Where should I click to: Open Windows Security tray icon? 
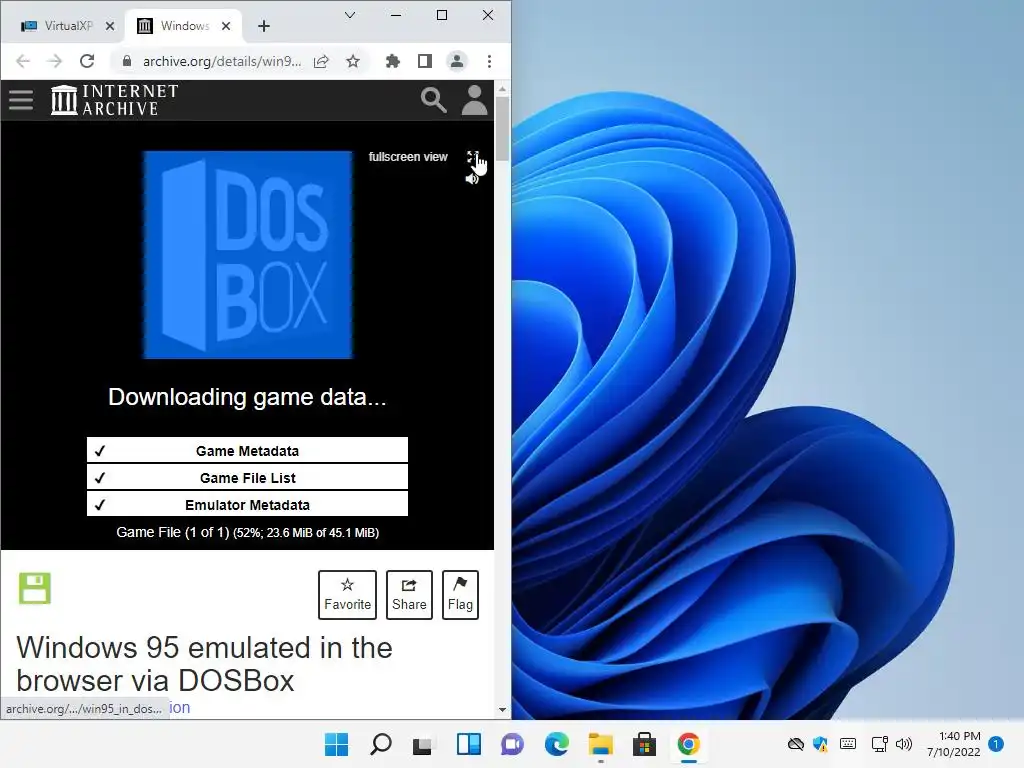click(x=820, y=744)
